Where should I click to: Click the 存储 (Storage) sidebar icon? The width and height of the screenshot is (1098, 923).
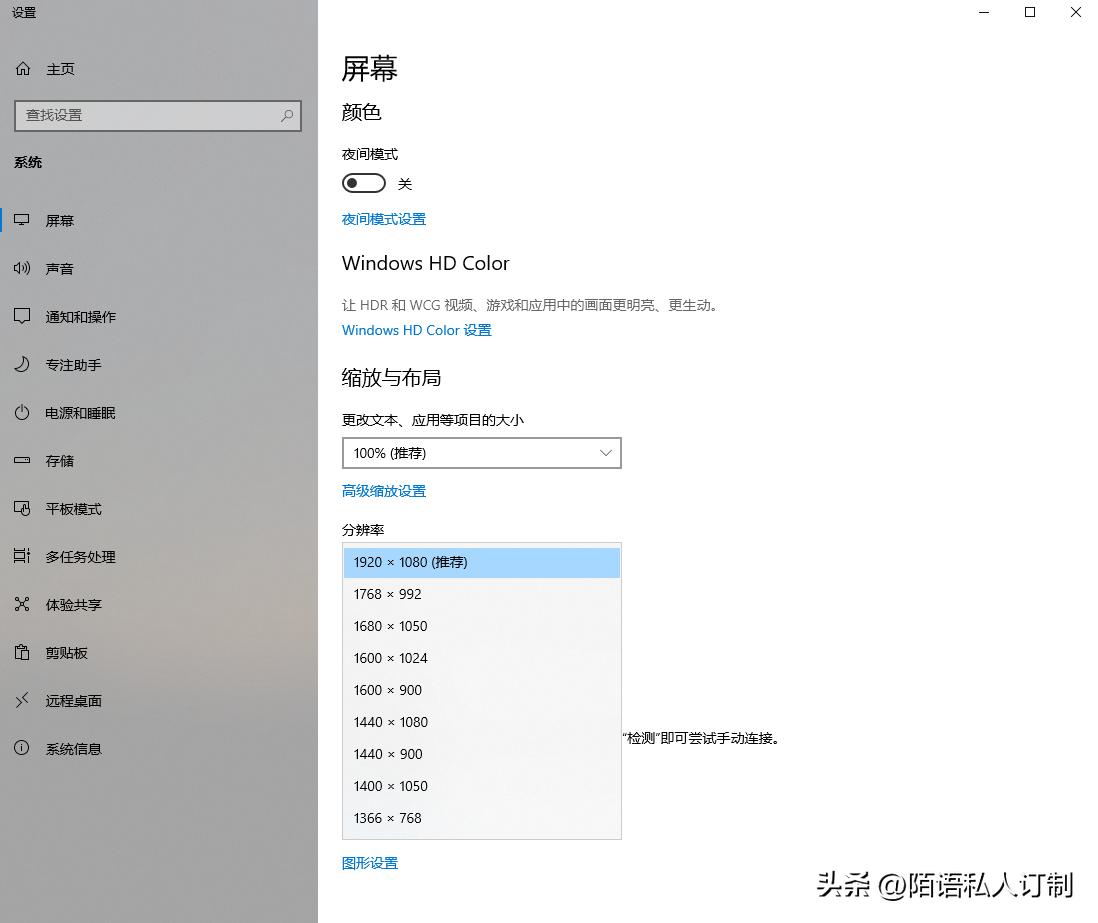(22, 460)
